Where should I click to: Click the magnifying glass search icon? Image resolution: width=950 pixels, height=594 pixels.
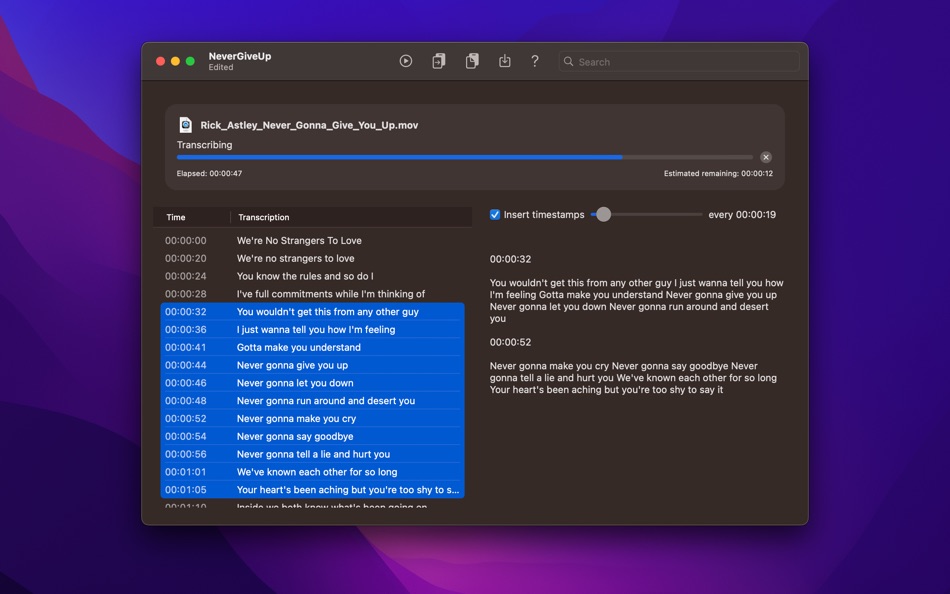coord(568,62)
